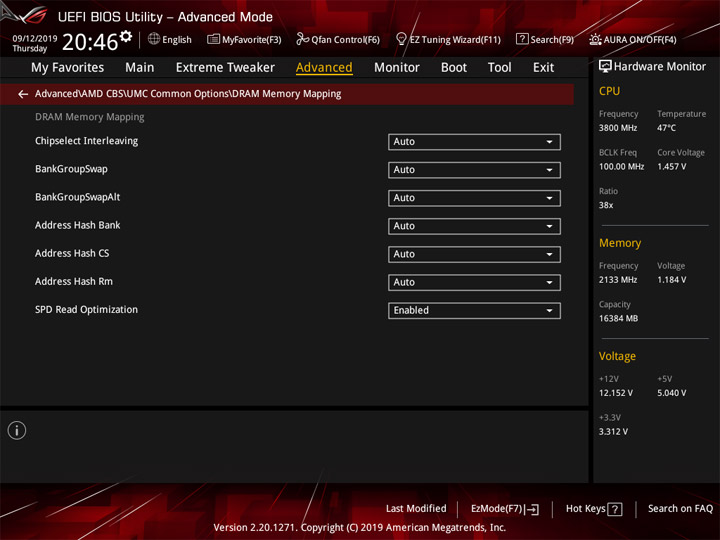Click the CPU frequency value 3800 MHz

(618, 128)
